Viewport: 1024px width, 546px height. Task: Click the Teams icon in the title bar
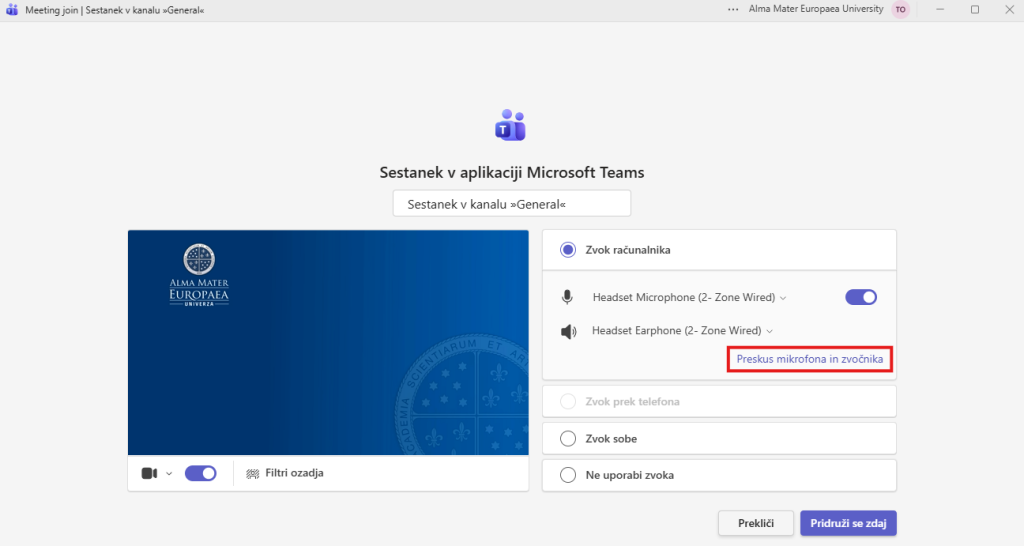[12, 10]
